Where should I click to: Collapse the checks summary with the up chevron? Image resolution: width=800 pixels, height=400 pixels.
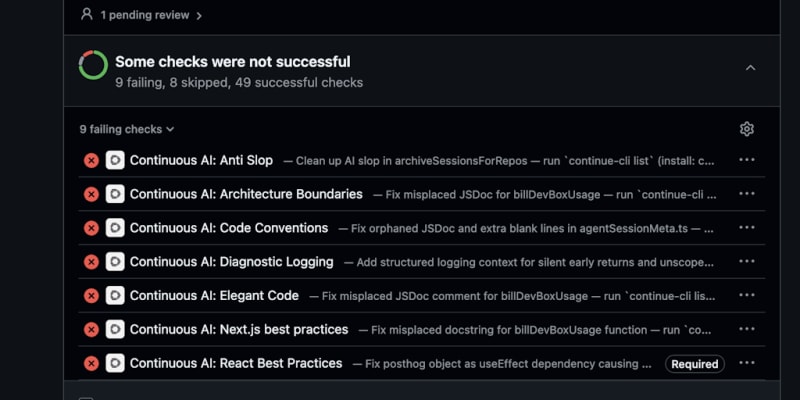[751, 68]
